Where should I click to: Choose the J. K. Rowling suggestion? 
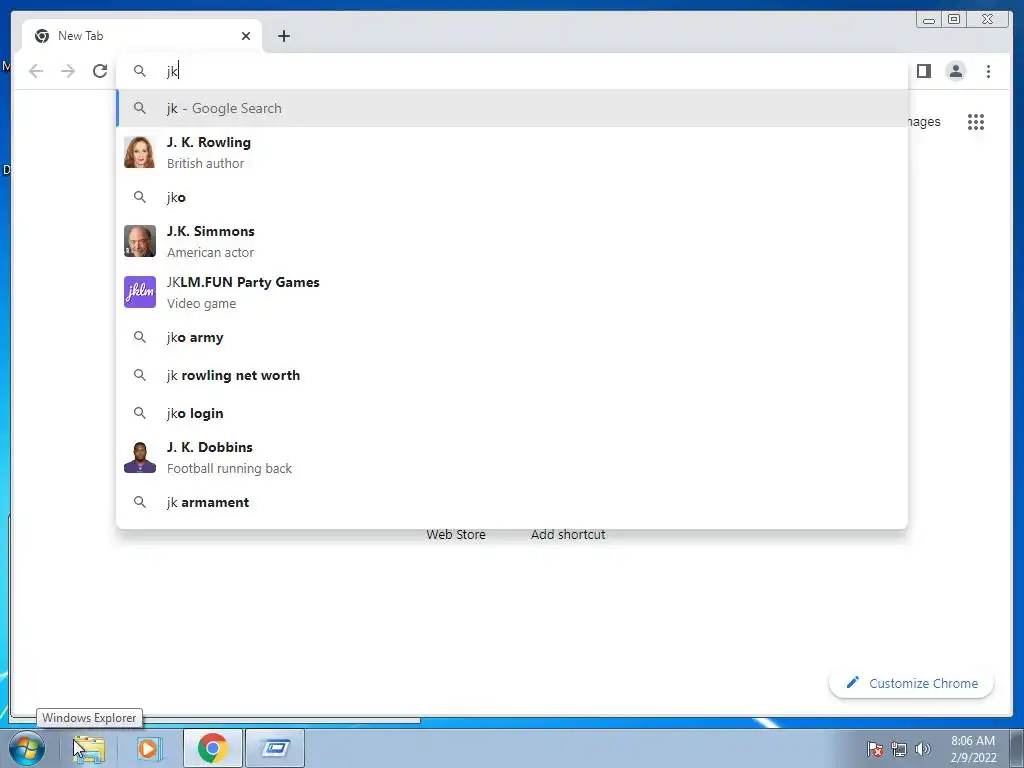(512, 152)
